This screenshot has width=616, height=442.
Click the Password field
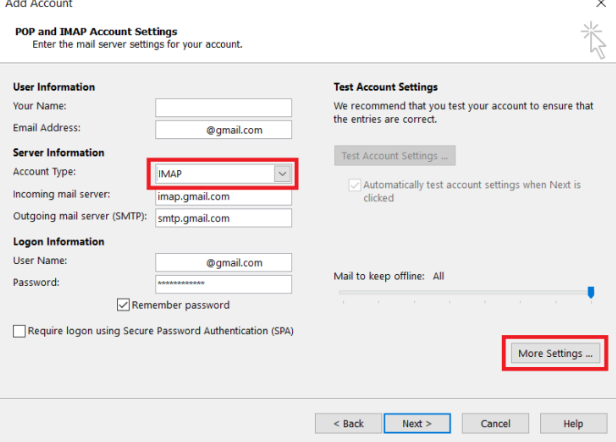coord(223,284)
